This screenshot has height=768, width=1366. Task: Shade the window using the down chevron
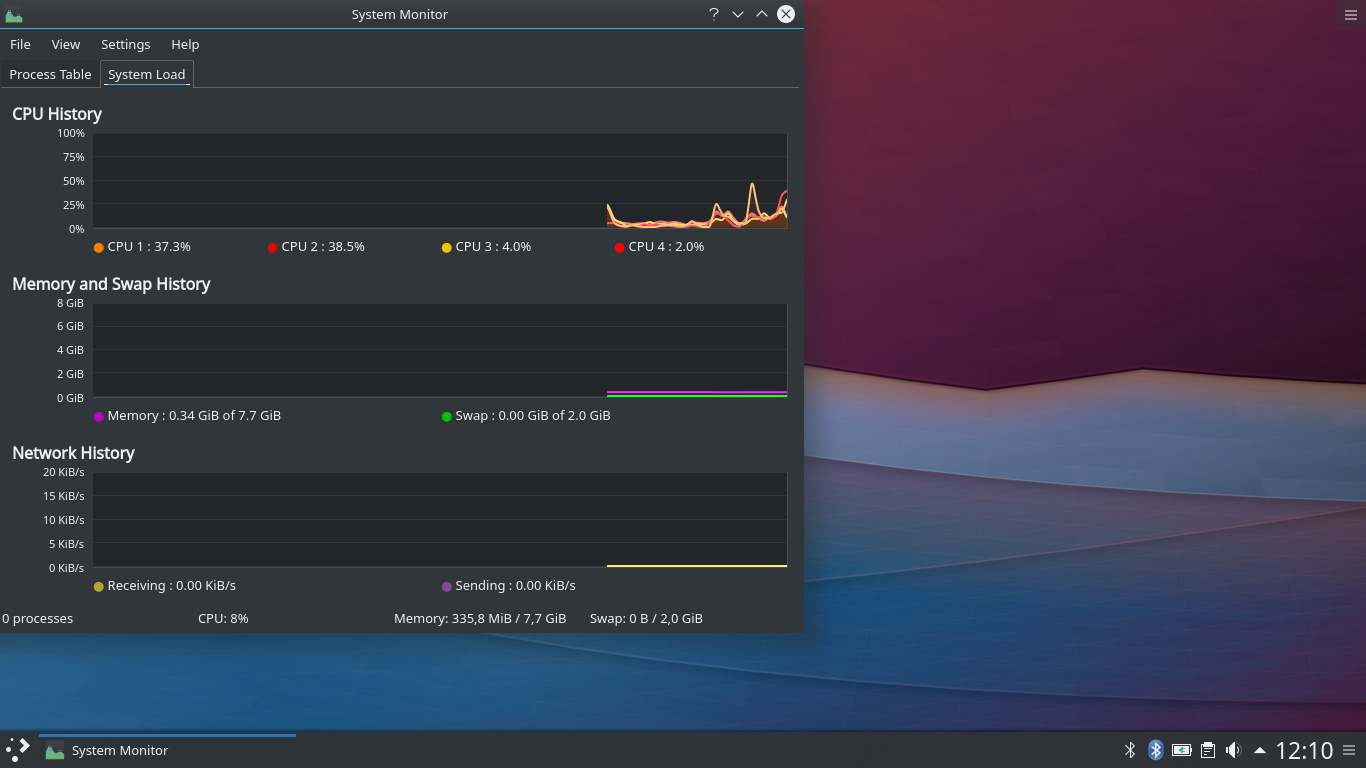tap(738, 14)
